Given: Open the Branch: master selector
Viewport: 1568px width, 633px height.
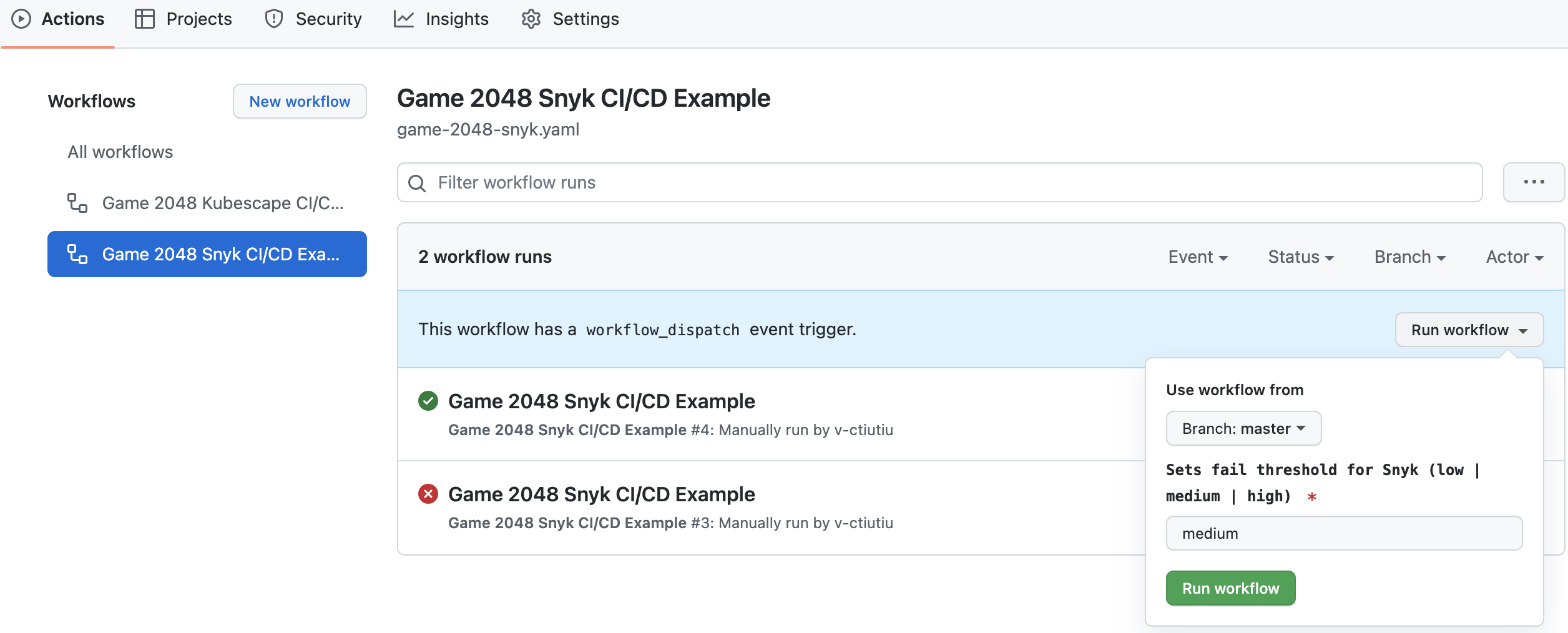Looking at the screenshot, I should click(x=1243, y=428).
